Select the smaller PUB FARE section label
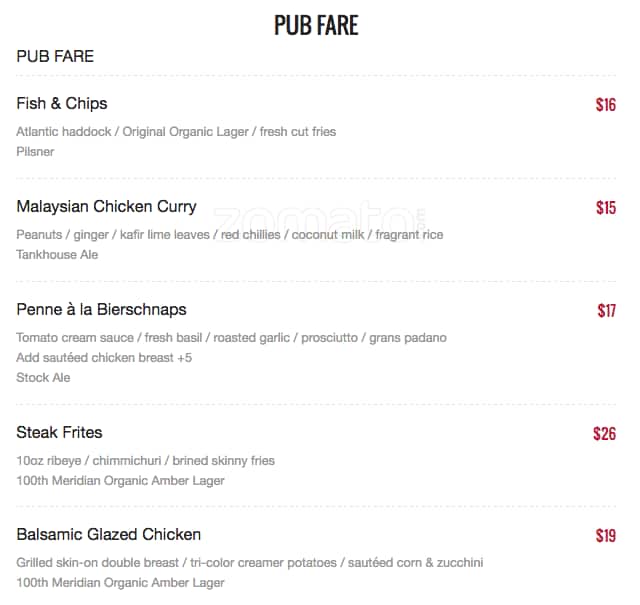This screenshot has height=605, width=640. (x=55, y=57)
